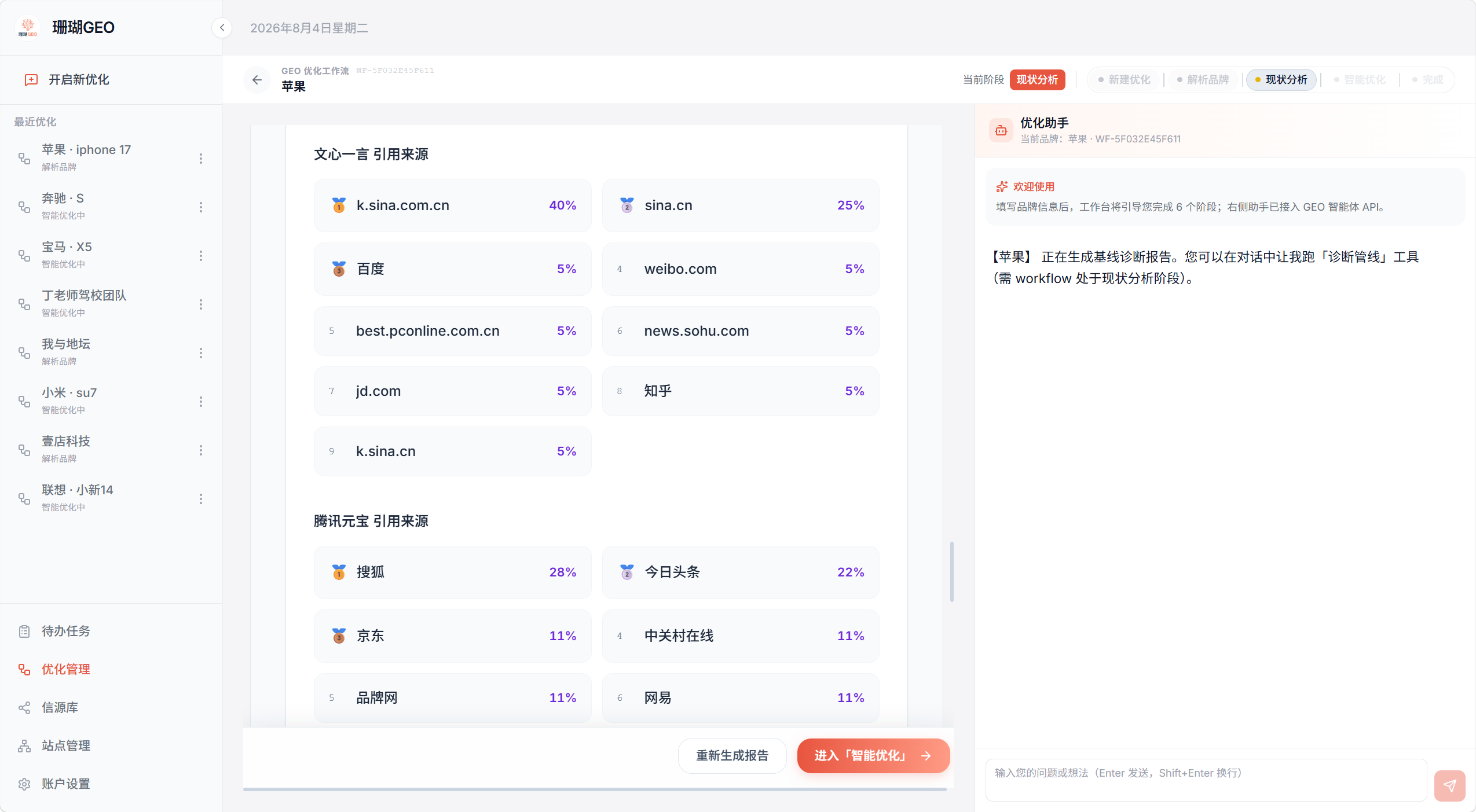1476x812 pixels.
Task: Open more options for 苹果 · iphone 17
Action: [x=201, y=158]
